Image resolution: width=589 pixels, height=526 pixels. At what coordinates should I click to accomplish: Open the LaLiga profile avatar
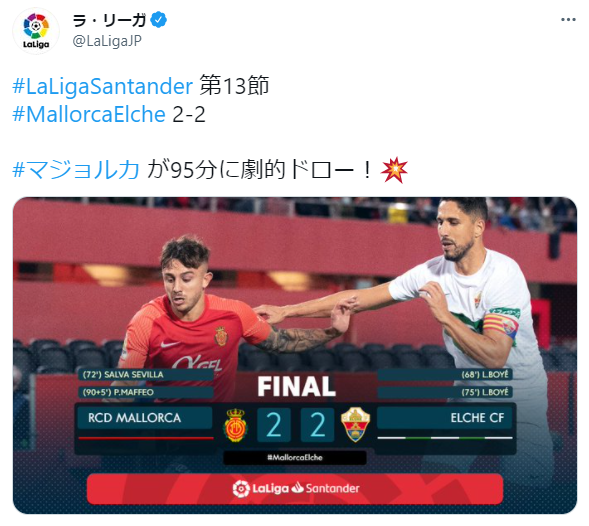36,31
